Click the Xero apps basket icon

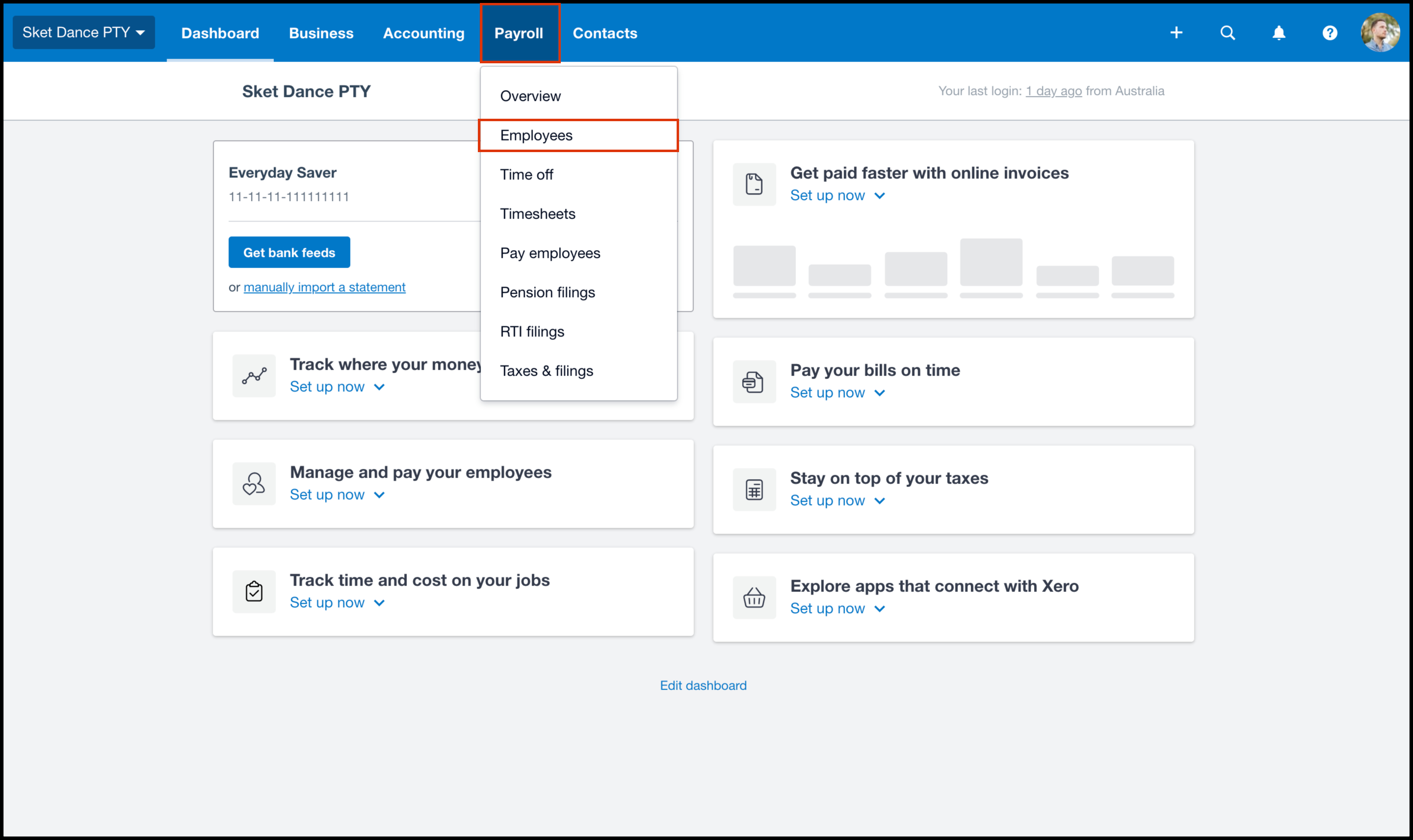(x=754, y=598)
